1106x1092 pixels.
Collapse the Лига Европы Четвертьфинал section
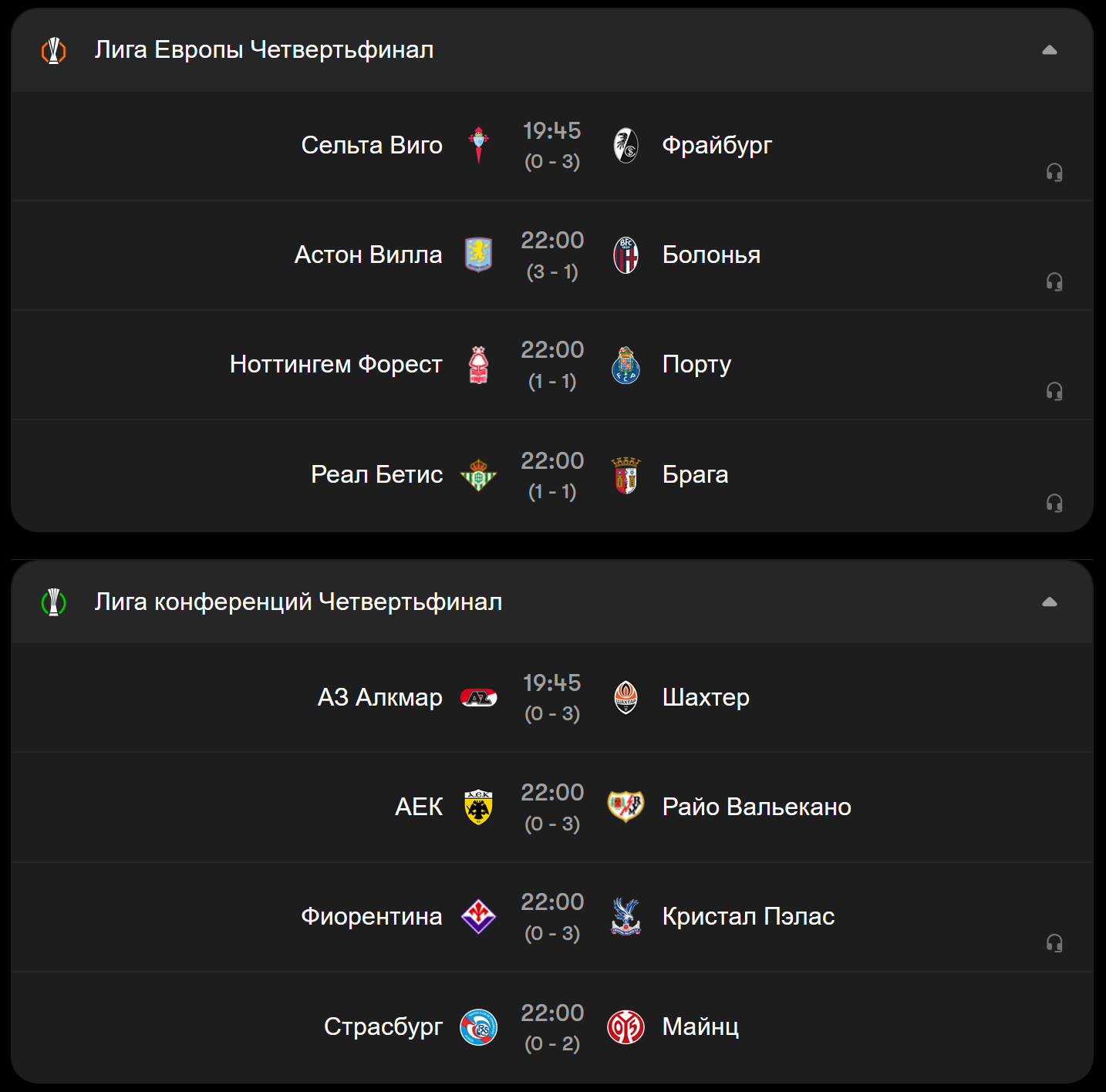[x=1049, y=50]
